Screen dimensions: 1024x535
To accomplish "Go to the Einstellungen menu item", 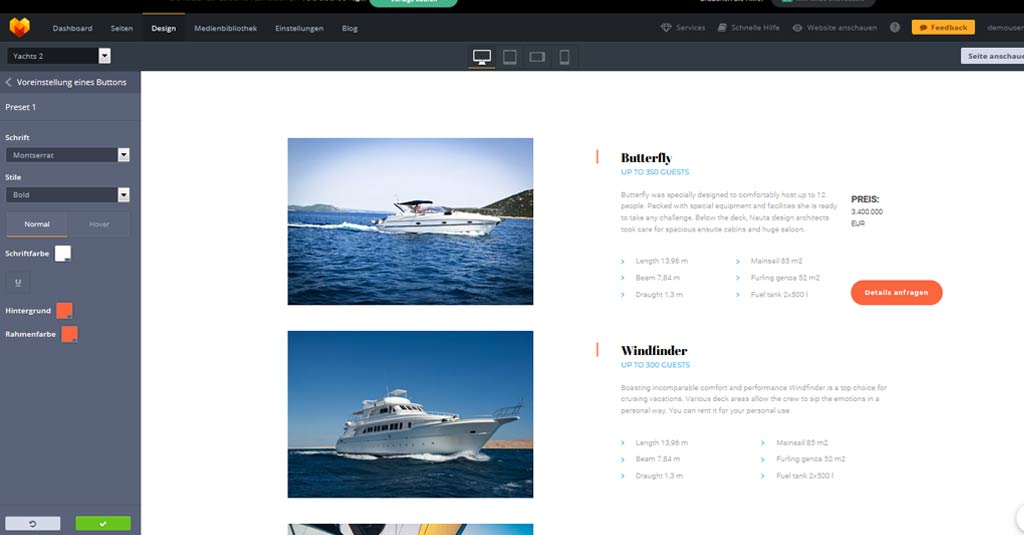I will (x=299, y=28).
